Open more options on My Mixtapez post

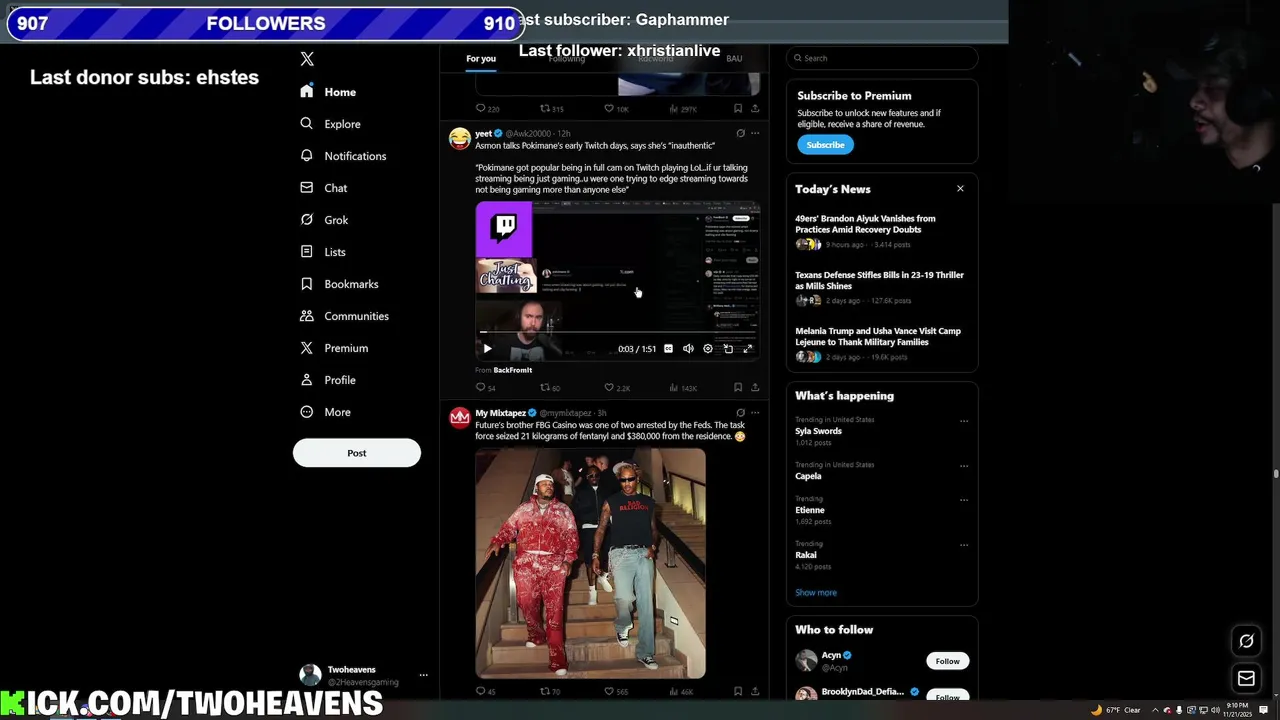tap(755, 412)
